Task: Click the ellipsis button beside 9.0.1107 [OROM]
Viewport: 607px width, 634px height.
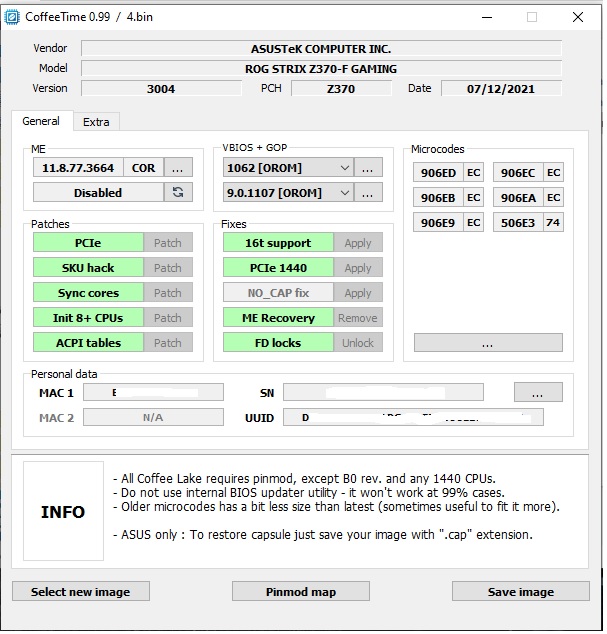Action: coord(368,192)
